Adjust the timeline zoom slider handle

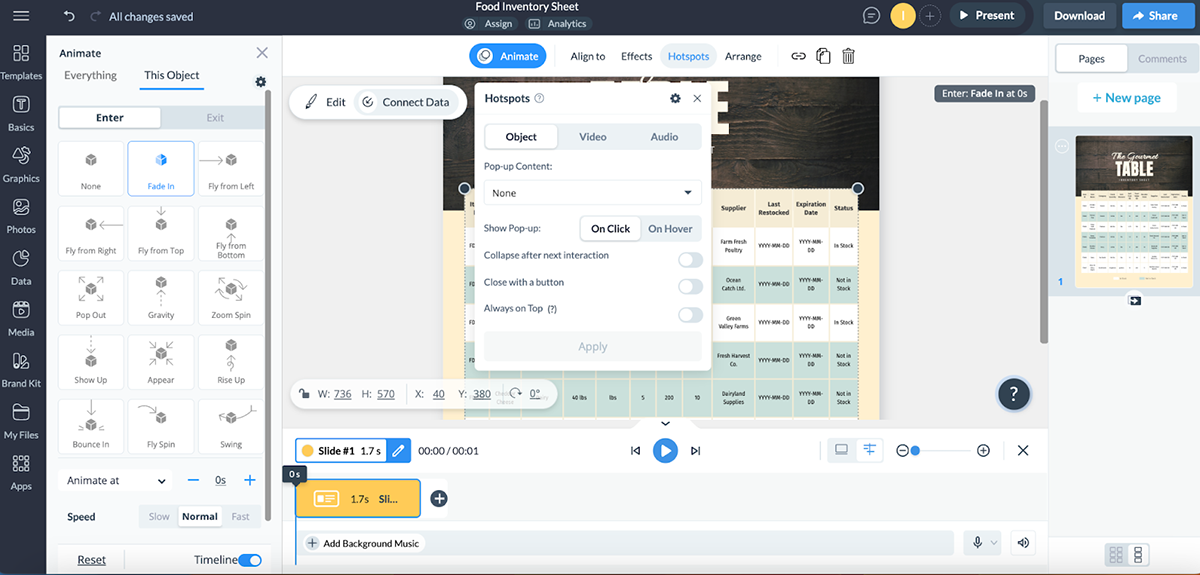click(915, 451)
